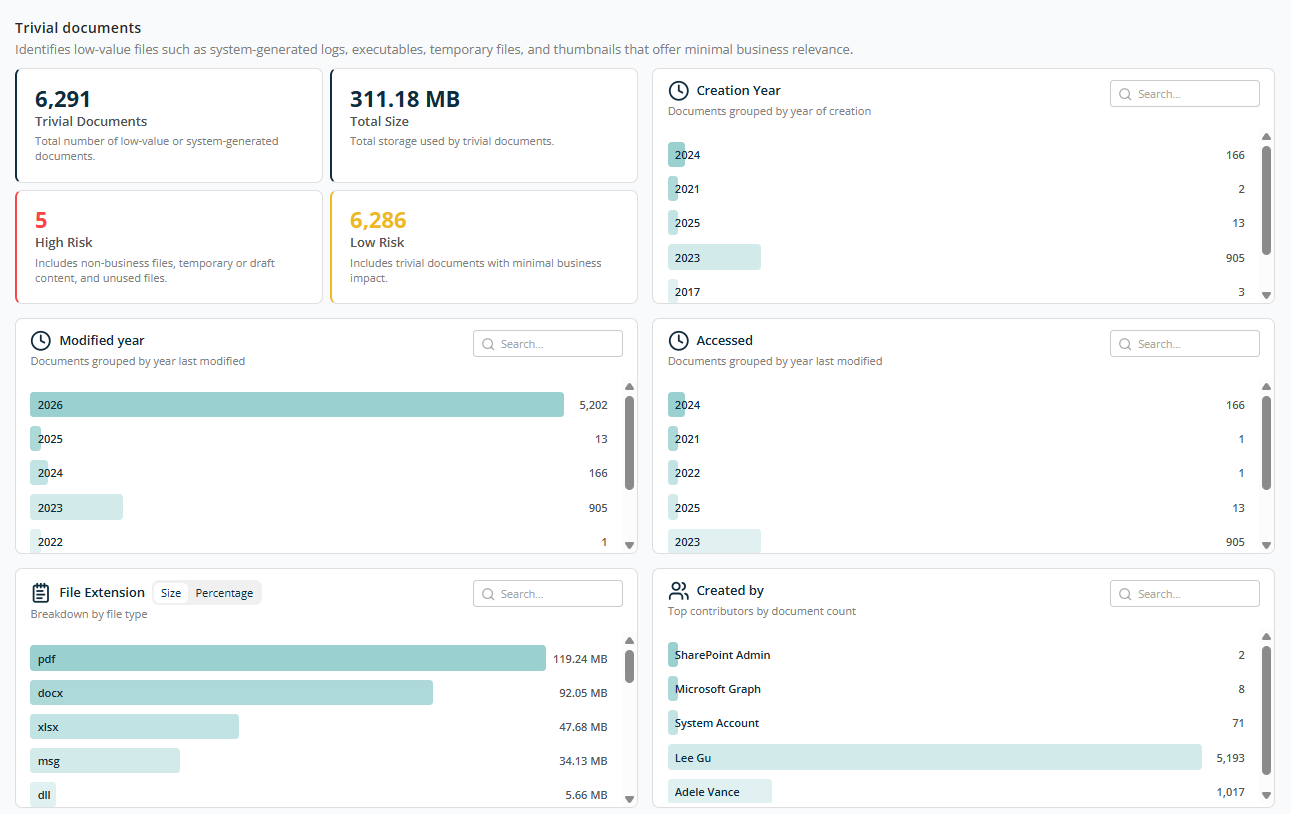Viewport: 1291px width, 814px height.
Task: Focus the File Extension search field
Action: [547, 594]
